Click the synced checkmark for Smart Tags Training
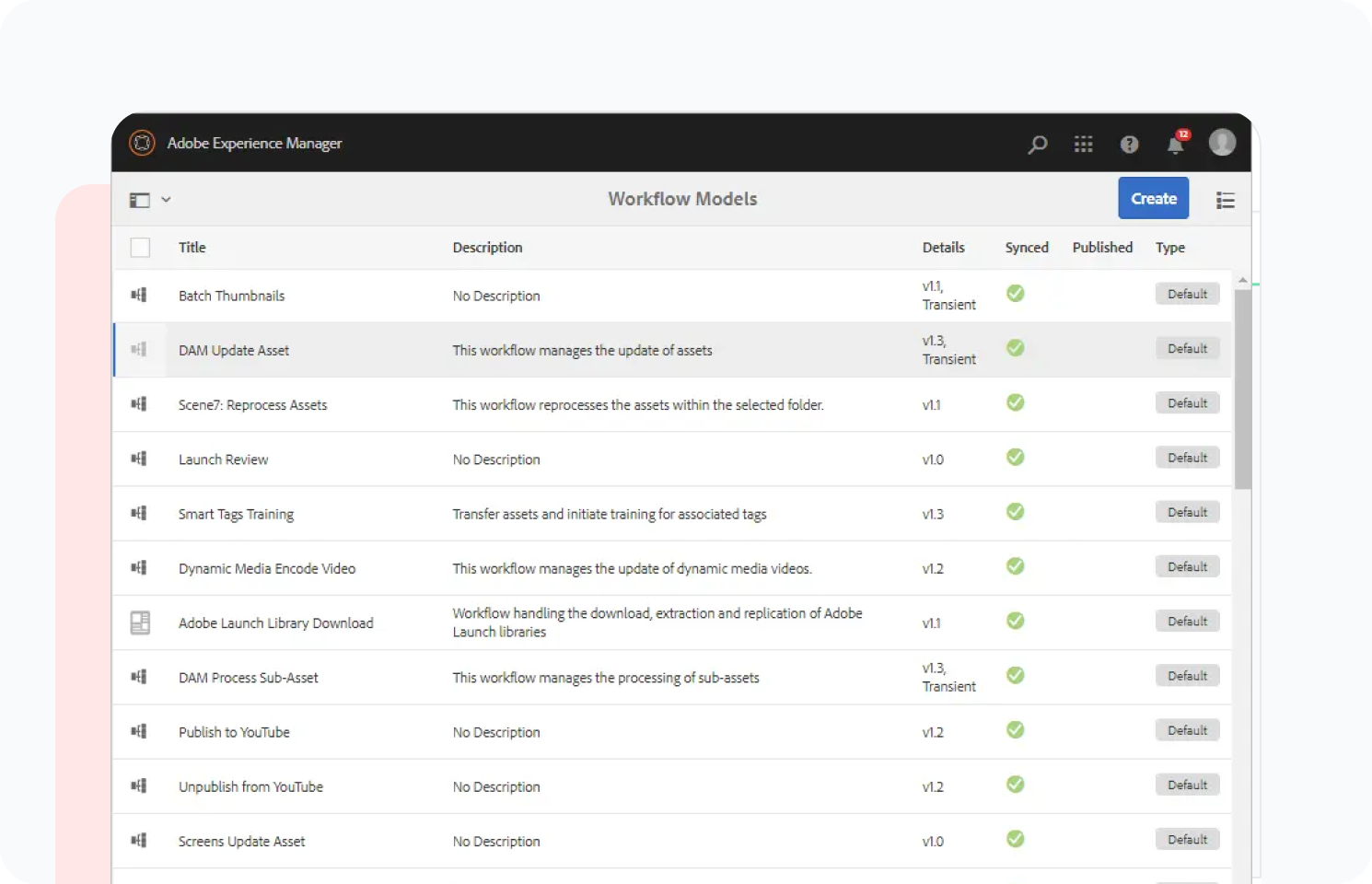 1016,511
